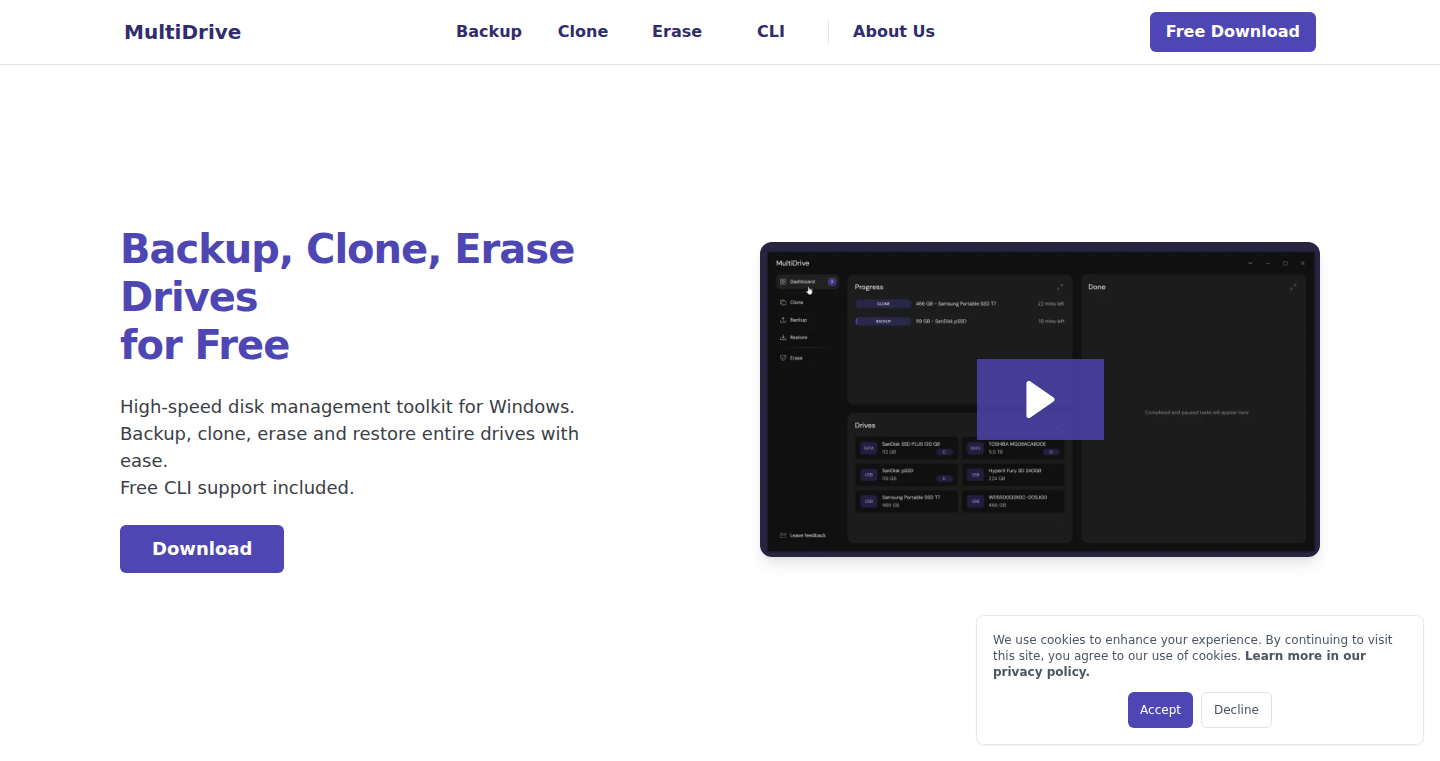Image resolution: width=1440 pixels, height=761 pixels.
Task: Visit the About Us page
Action: click(894, 31)
